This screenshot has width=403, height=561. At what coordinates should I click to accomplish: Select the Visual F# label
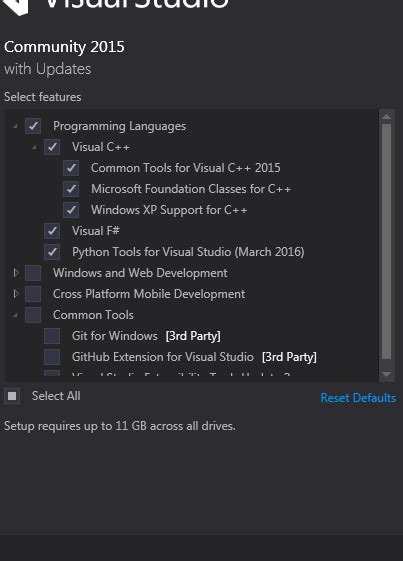click(96, 231)
